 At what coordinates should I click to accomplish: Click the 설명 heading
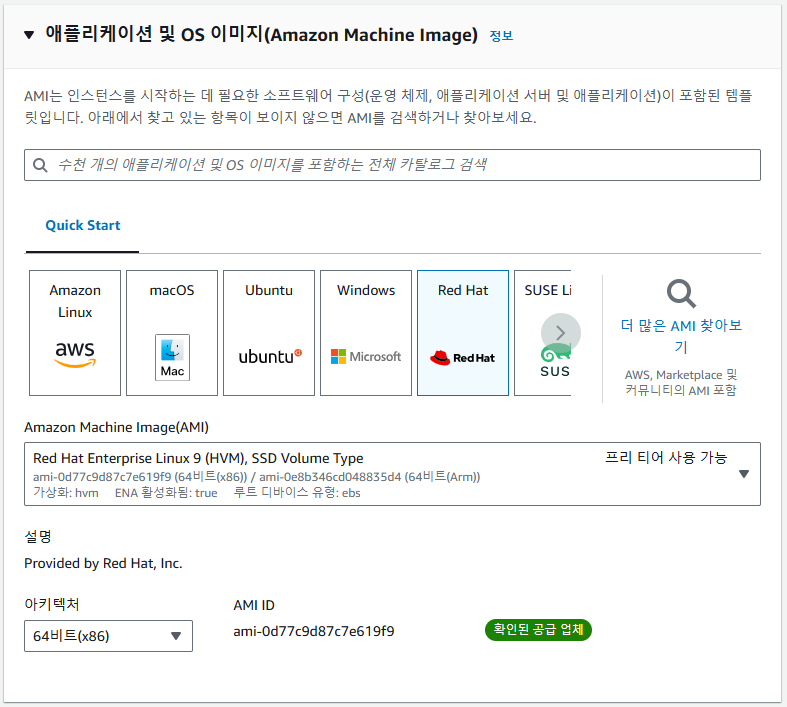(38, 537)
